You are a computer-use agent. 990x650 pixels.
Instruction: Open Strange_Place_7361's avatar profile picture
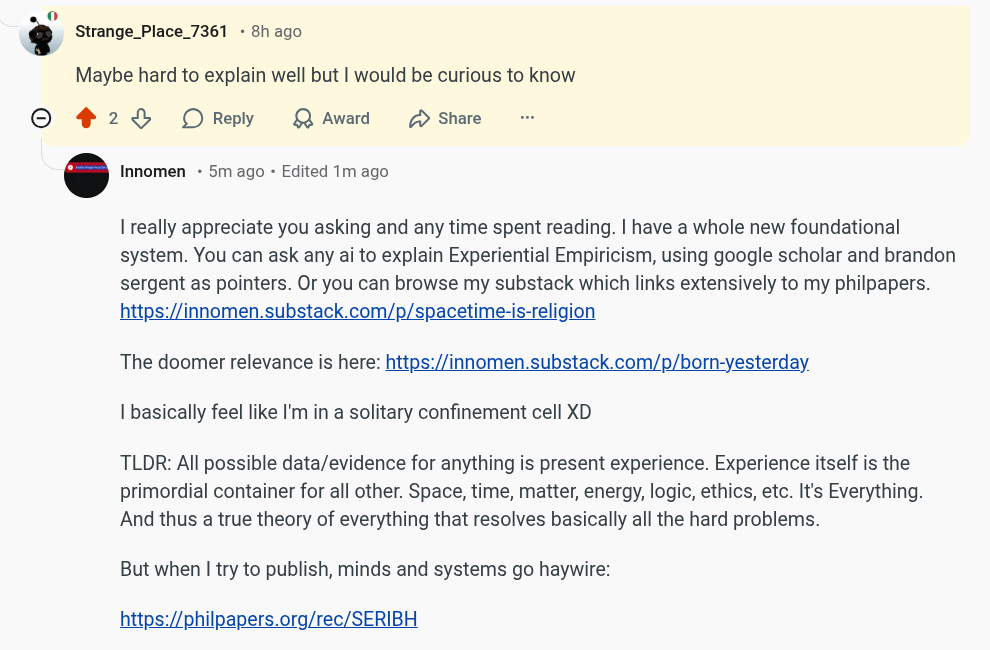41,33
